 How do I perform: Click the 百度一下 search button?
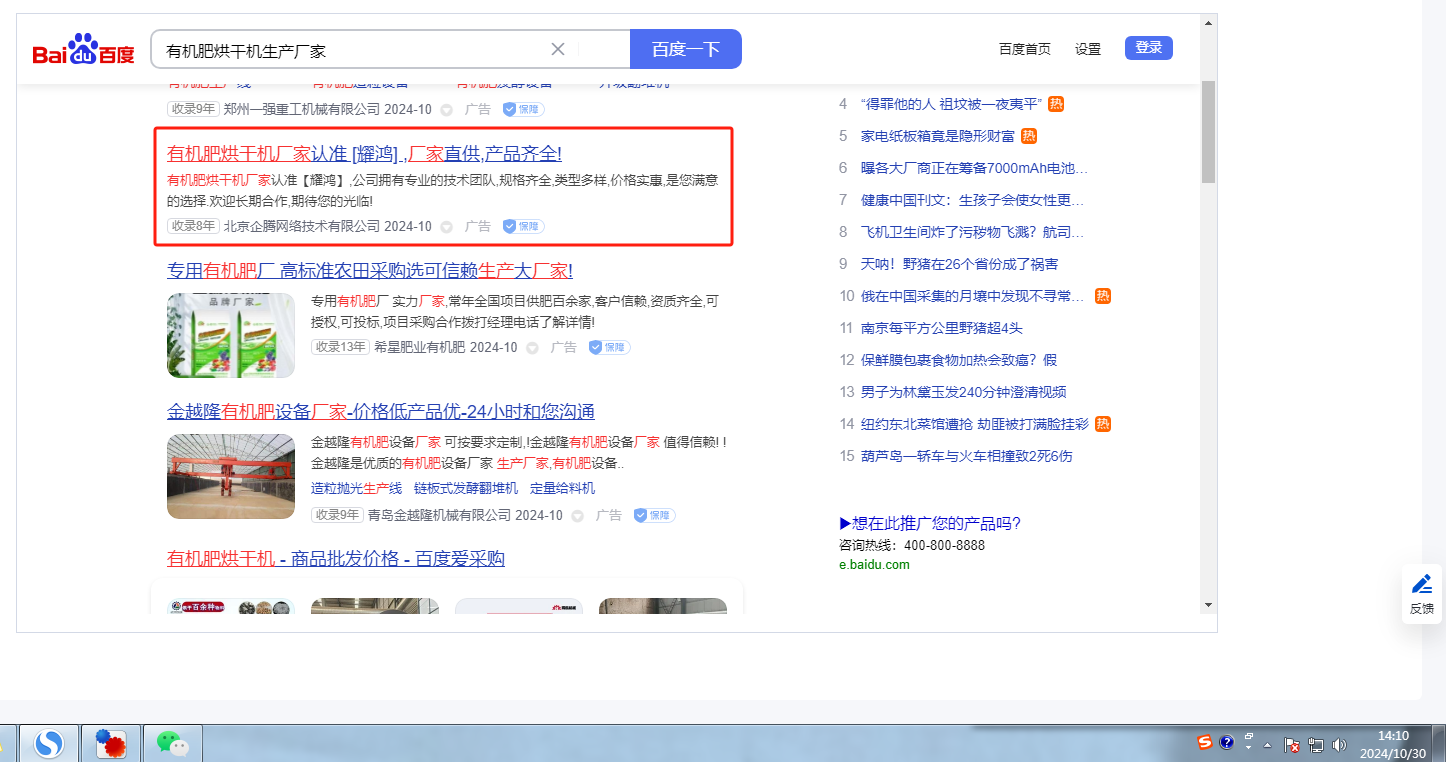coord(685,49)
